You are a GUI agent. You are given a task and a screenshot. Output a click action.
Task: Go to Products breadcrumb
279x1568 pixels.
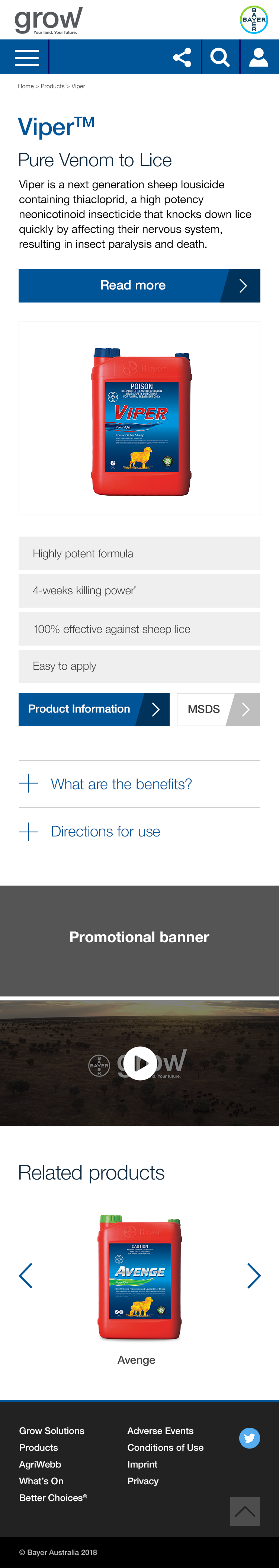pyautogui.click(x=52, y=86)
